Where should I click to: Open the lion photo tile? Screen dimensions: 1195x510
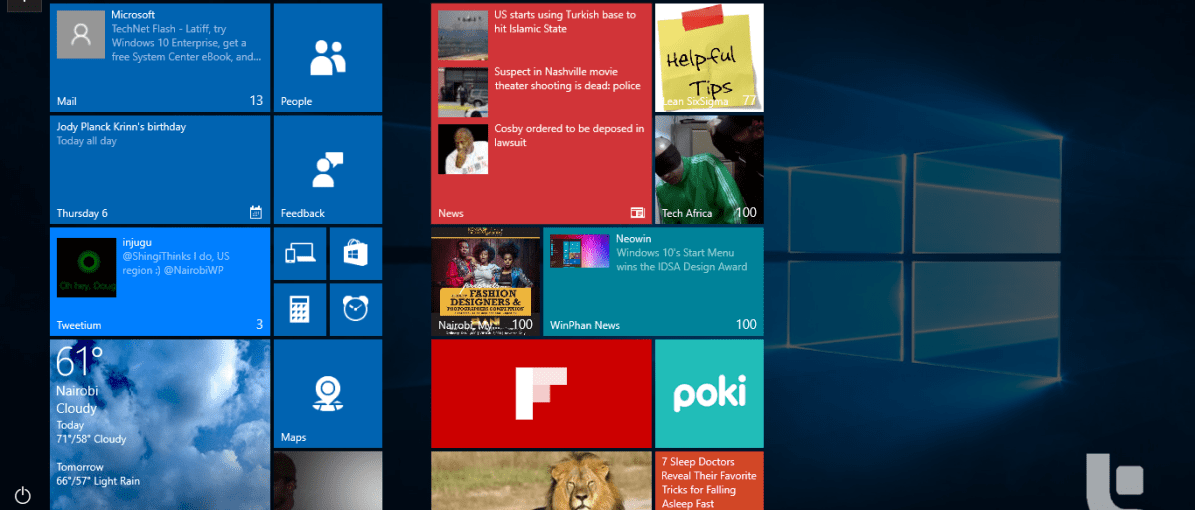click(x=541, y=480)
